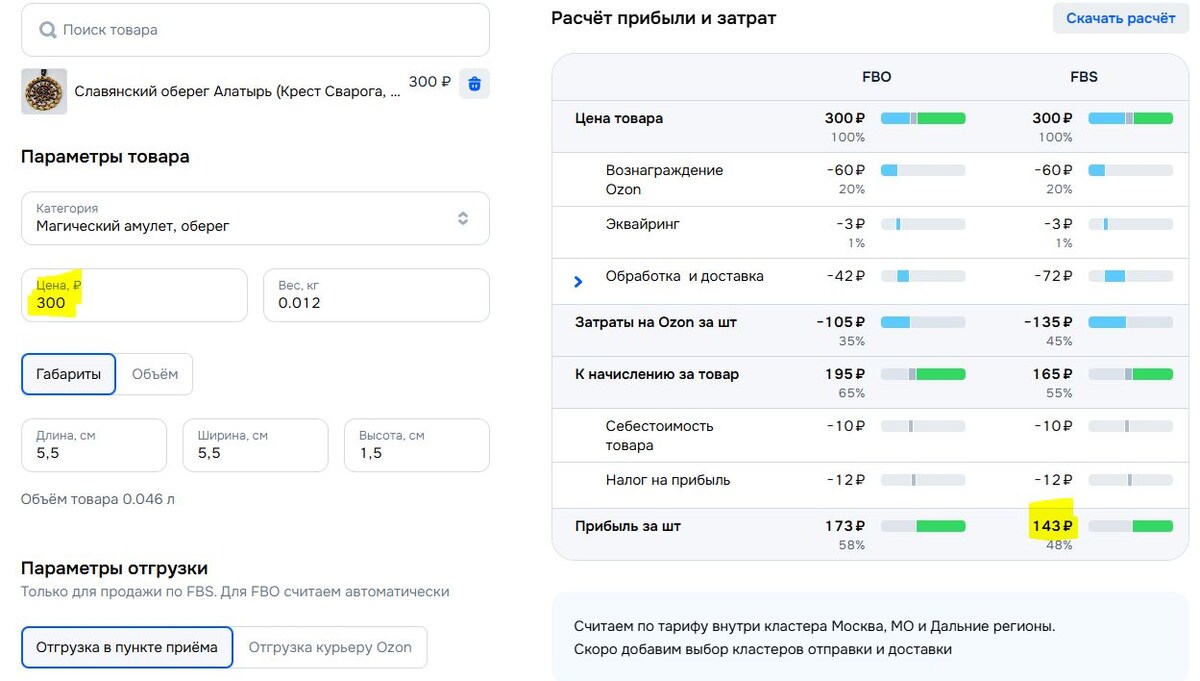1200x681 pixels.
Task: Switch to the Габариты tab
Action: 68,374
